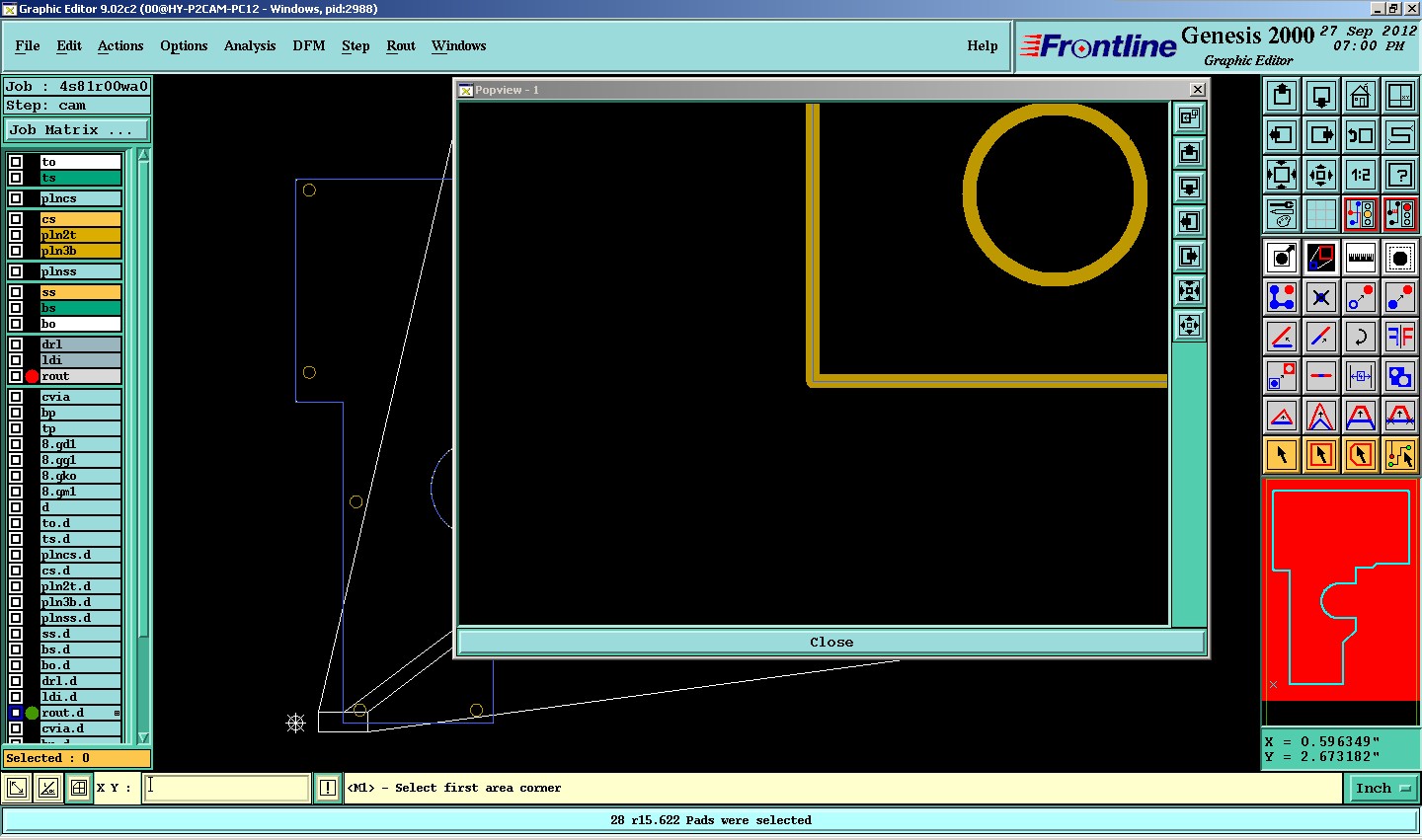Click the 'Selected : 0' status text
The image size is (1422, 840).
(x=48, y=758)
